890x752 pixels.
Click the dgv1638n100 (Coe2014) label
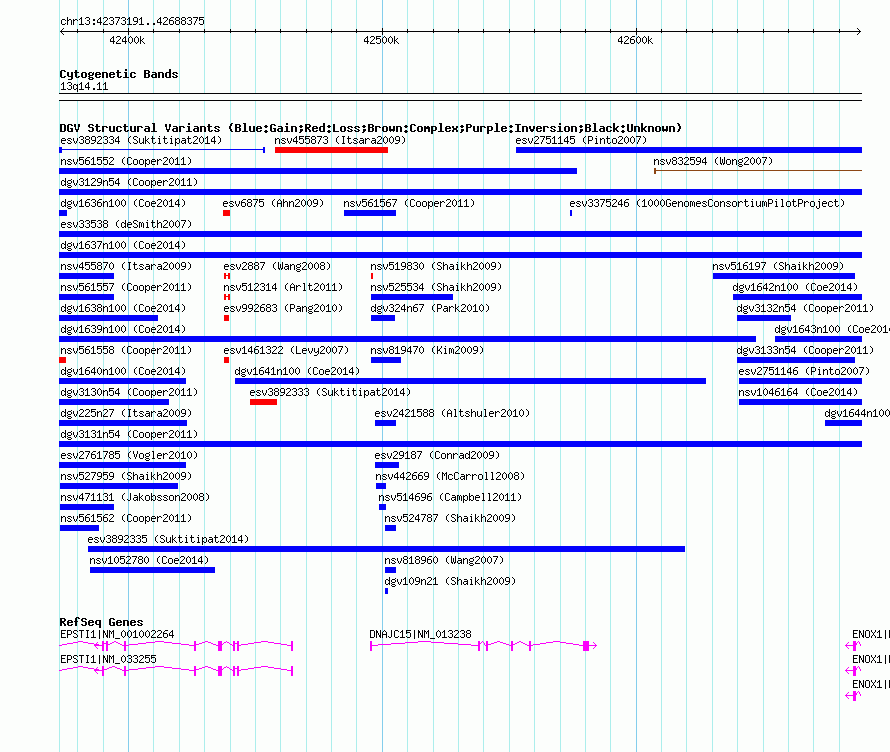pyautogui.click(x=123, y=308)
